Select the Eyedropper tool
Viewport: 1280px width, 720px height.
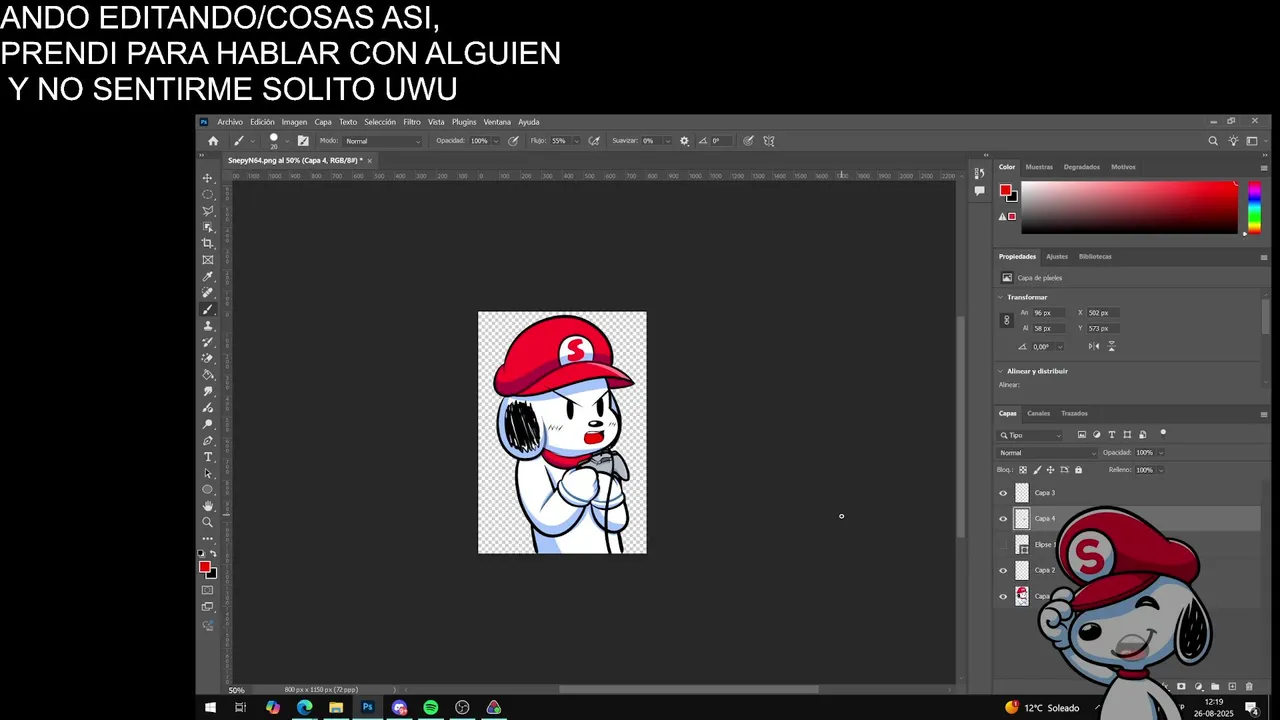(208, 276)
